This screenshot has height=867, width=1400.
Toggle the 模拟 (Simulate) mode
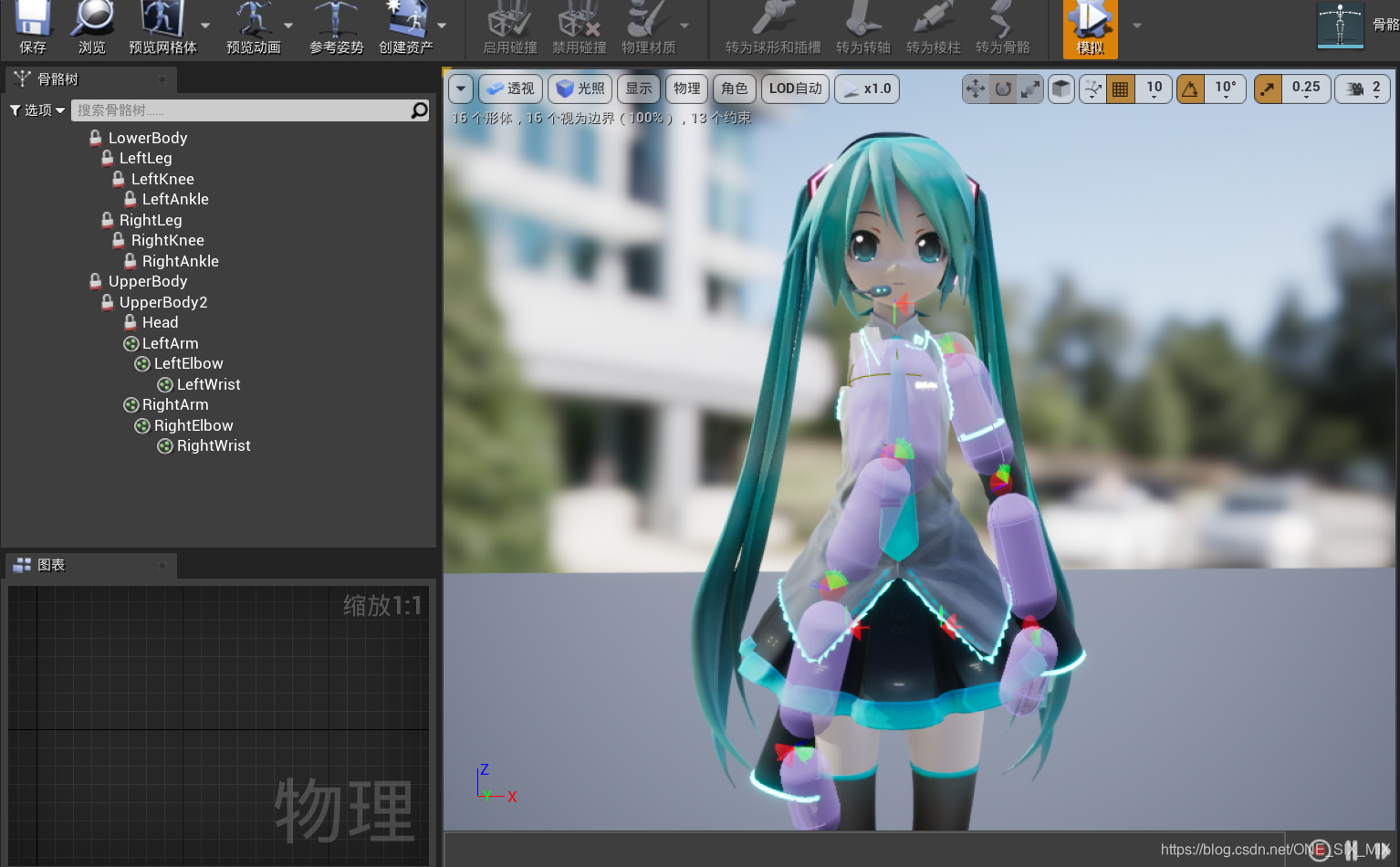pyautogui.click(x=1090, y=29)
